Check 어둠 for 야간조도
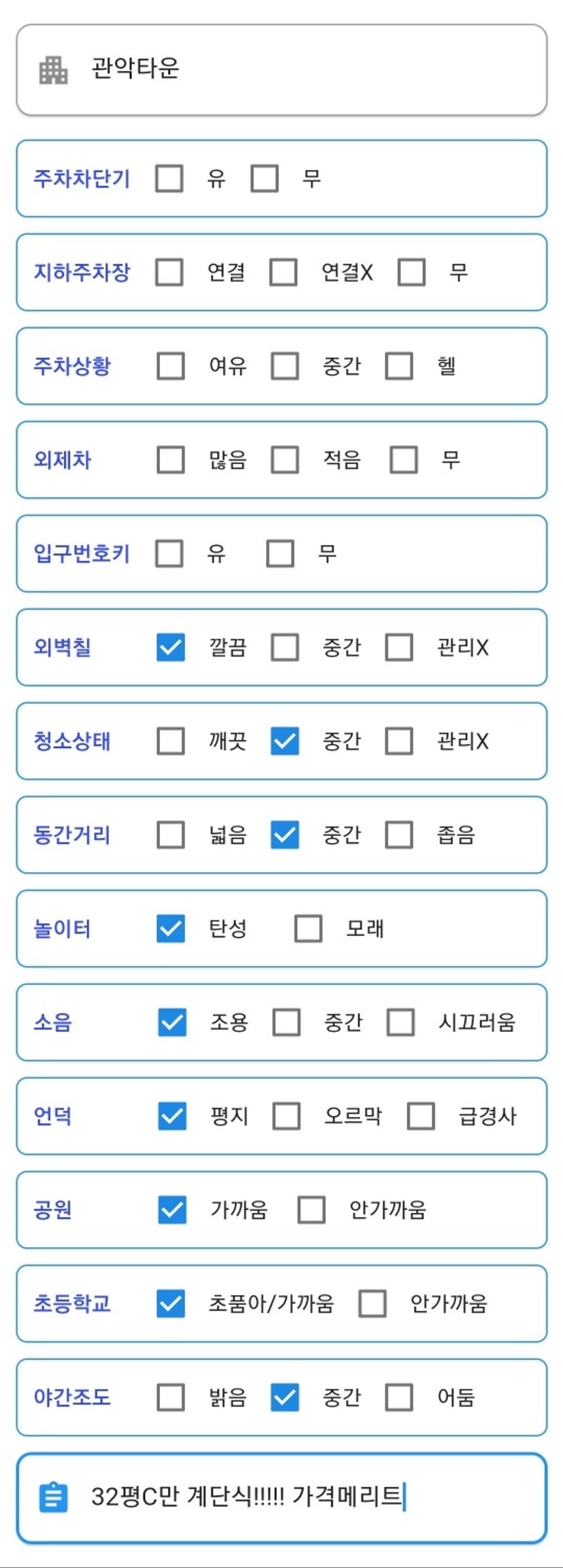This screenshot has height=1568, width=563. pos(399,1397)
